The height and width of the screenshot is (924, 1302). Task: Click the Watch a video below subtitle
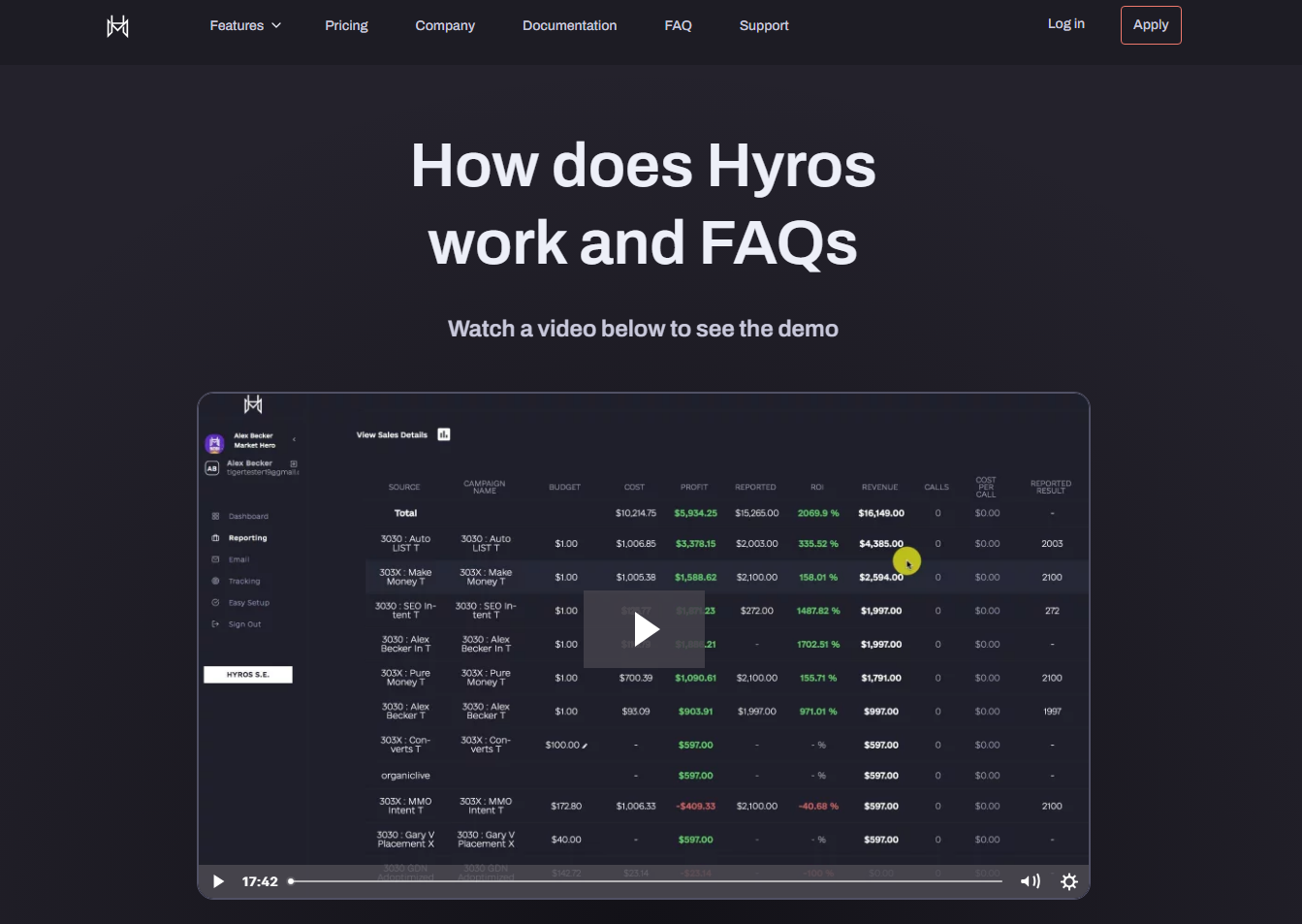tap(643, 329)
